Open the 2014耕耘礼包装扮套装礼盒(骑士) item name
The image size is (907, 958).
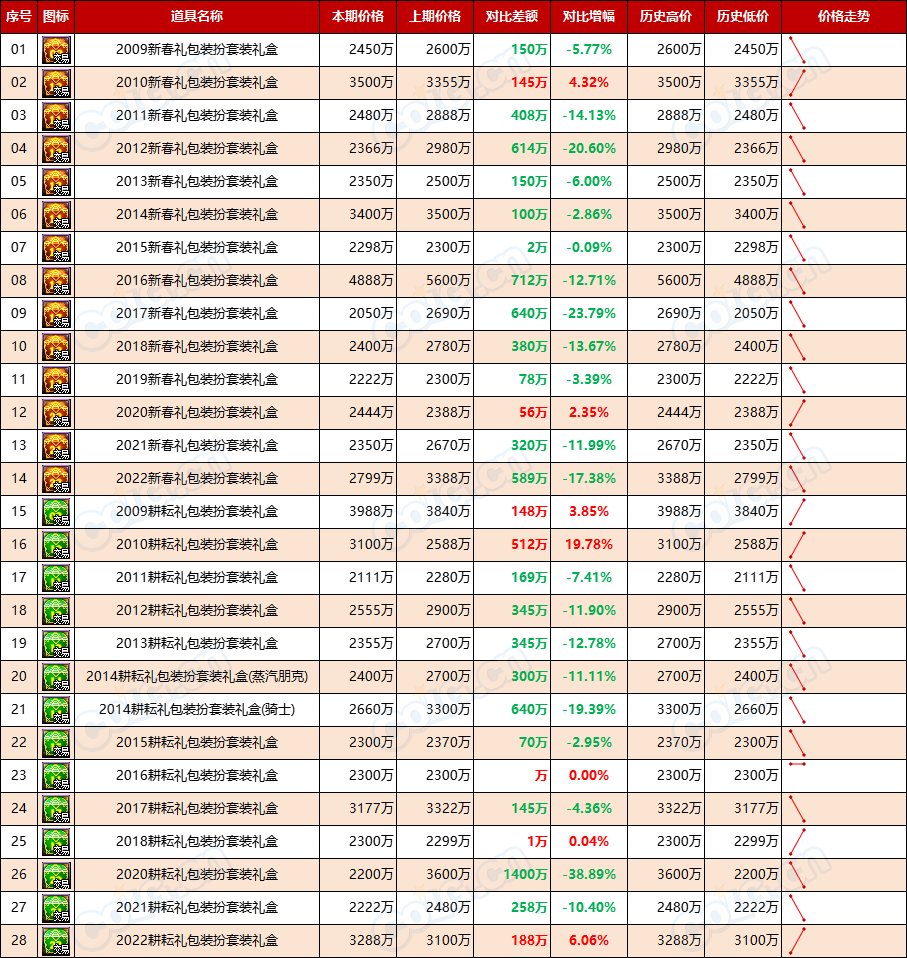197,709
